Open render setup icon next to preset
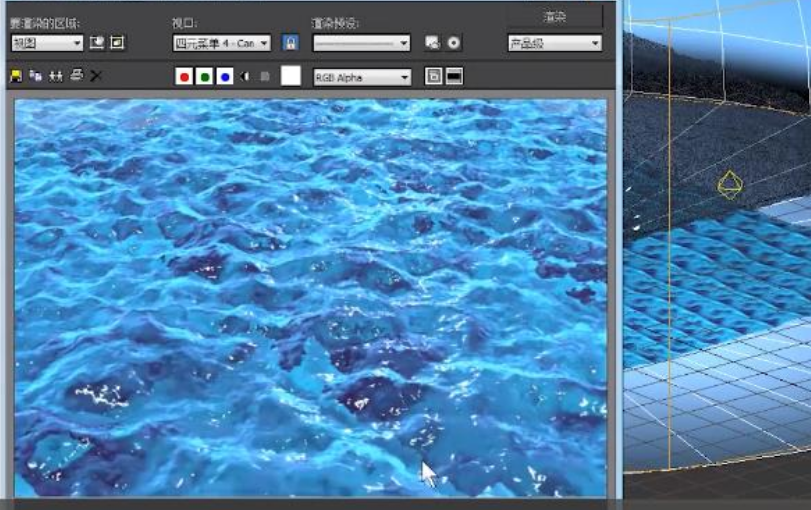811x510 pixels. pos(432,43)
